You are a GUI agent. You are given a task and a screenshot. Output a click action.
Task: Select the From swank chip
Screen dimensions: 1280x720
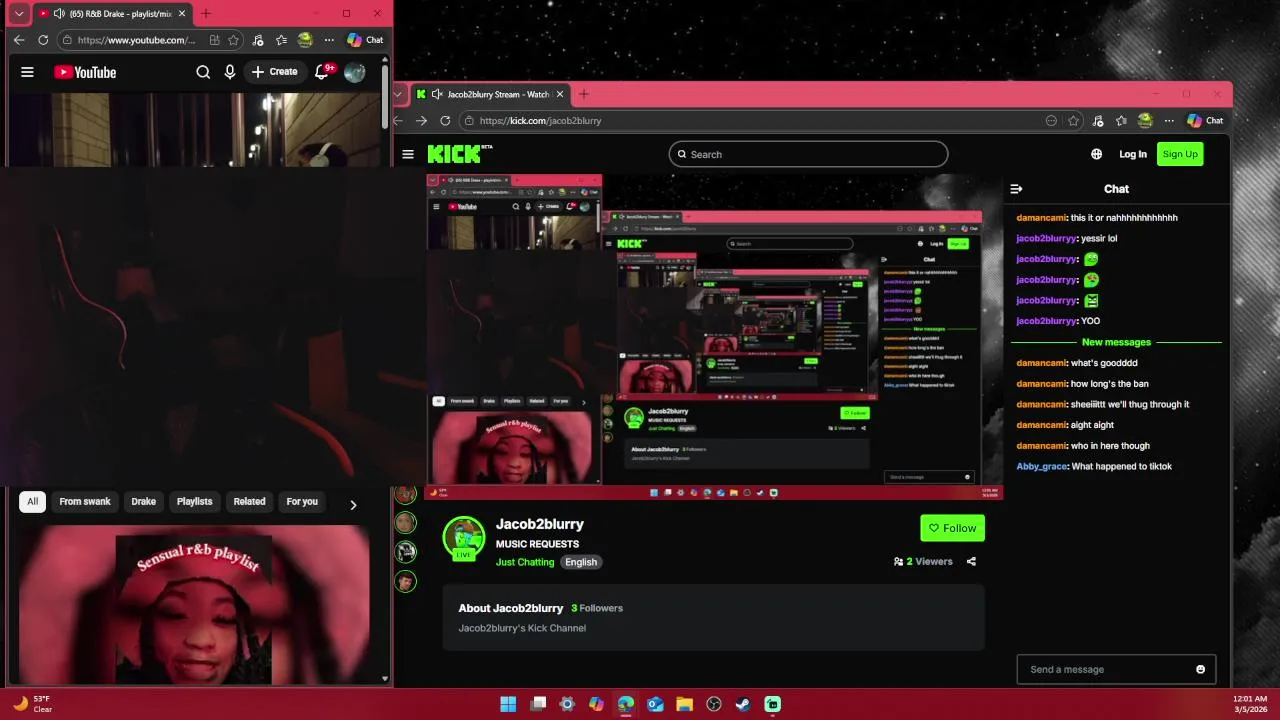coord(85,502)
